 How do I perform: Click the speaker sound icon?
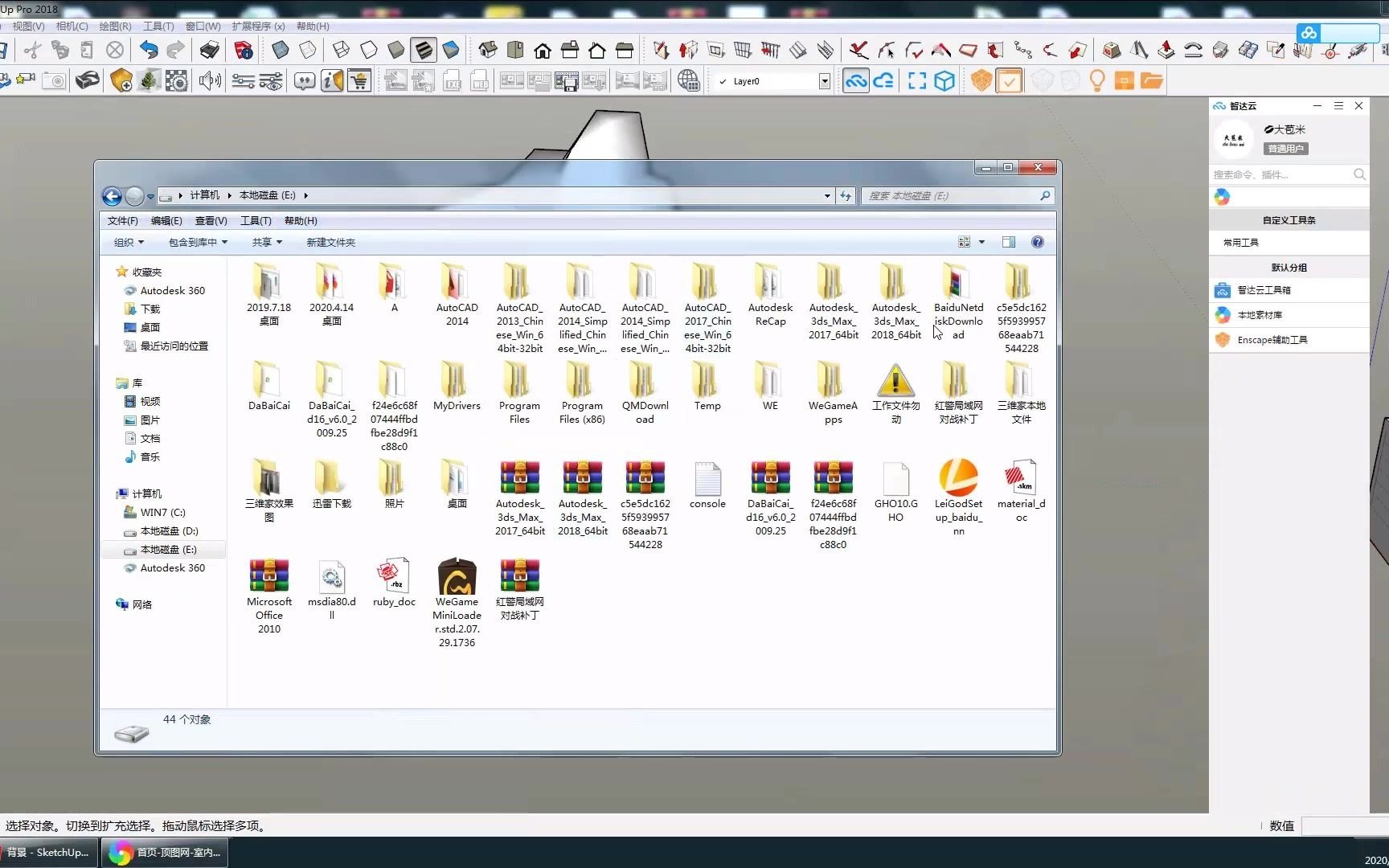(210, 80)
